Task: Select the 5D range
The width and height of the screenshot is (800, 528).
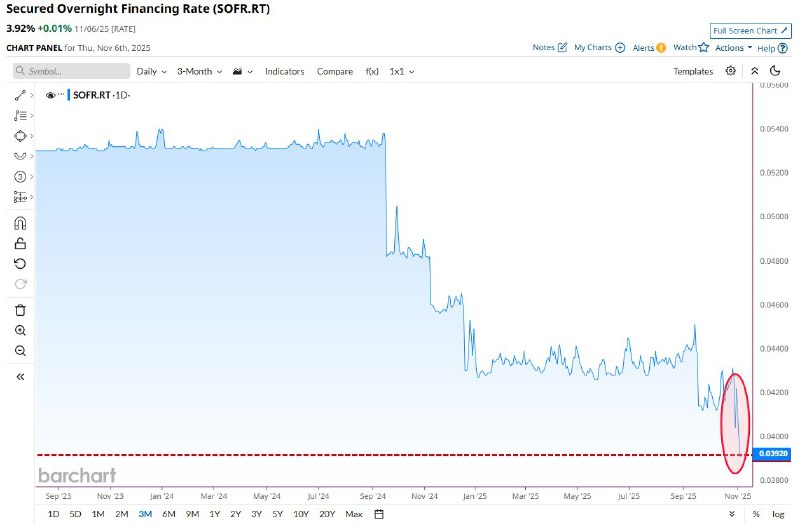Action: [75, 514]
